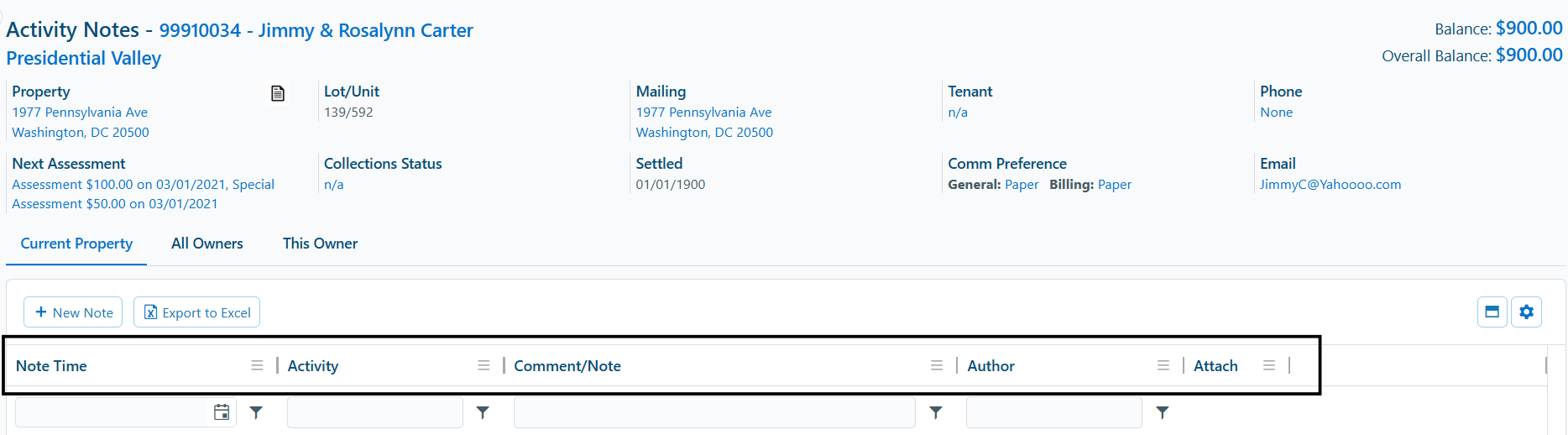Viewport: 1568px width, 435px height.
Task: Open the JimmyC@Yahoooo.com email link
Action: [1330, 185]
